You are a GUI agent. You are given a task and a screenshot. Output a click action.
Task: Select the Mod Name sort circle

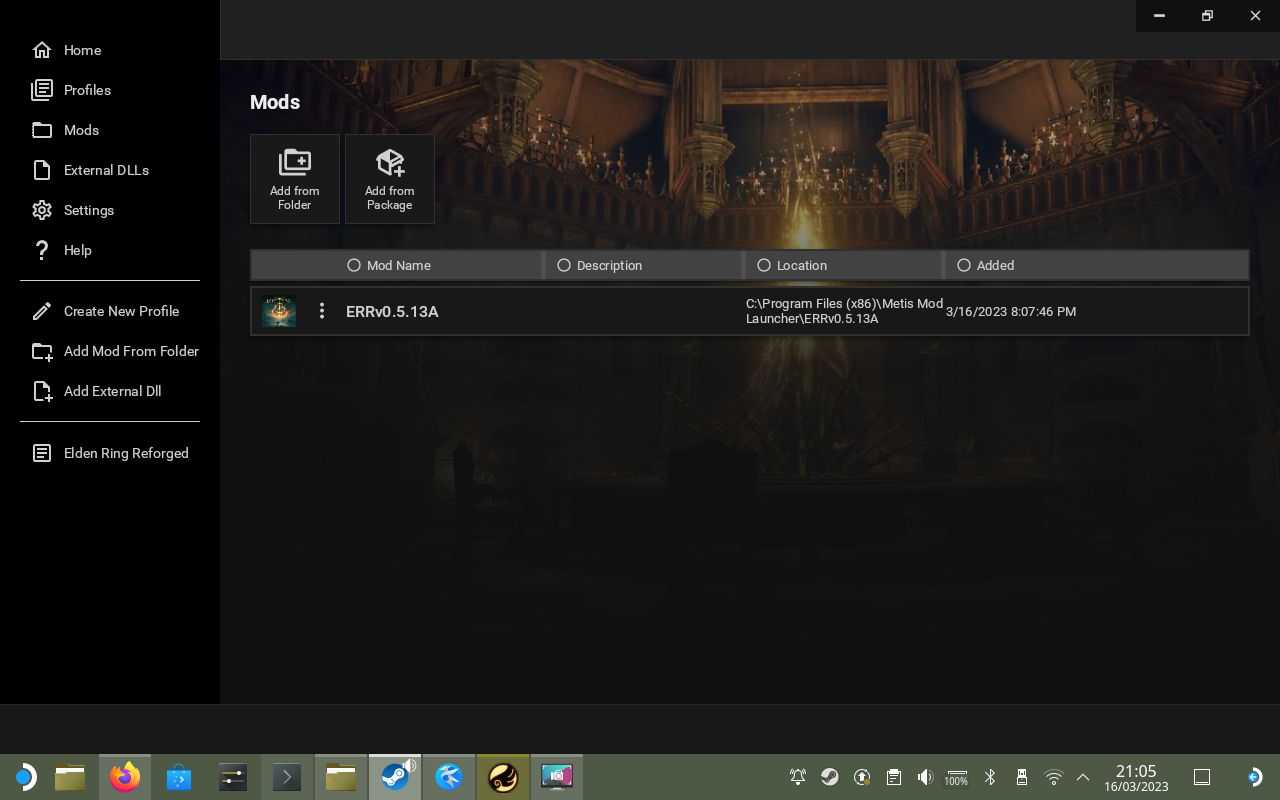pos(354,265)
